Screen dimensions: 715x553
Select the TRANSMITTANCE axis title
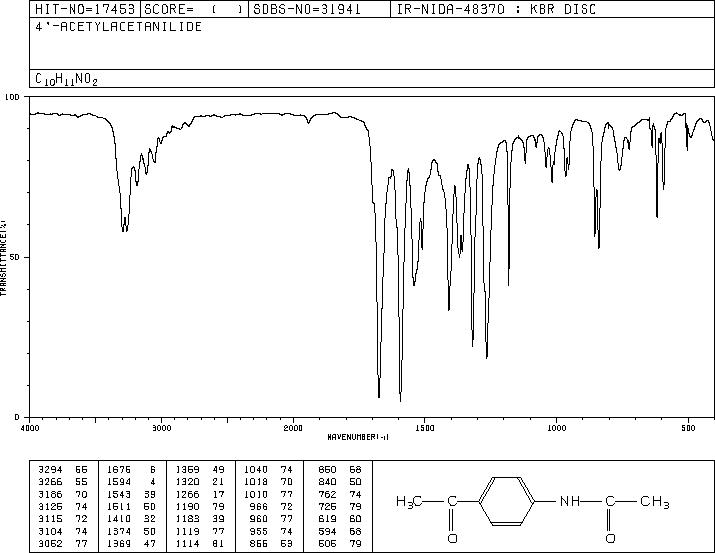click(3, 258)
